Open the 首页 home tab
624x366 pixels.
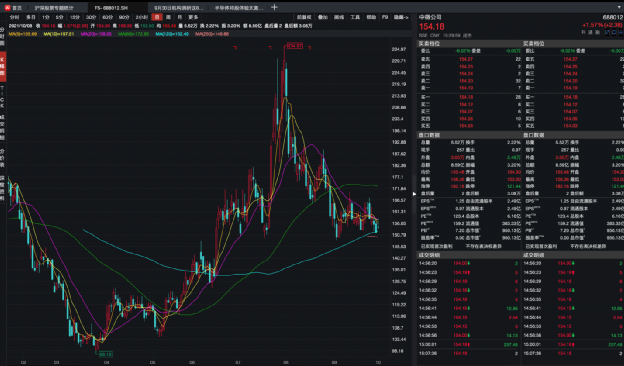point(17,8)
